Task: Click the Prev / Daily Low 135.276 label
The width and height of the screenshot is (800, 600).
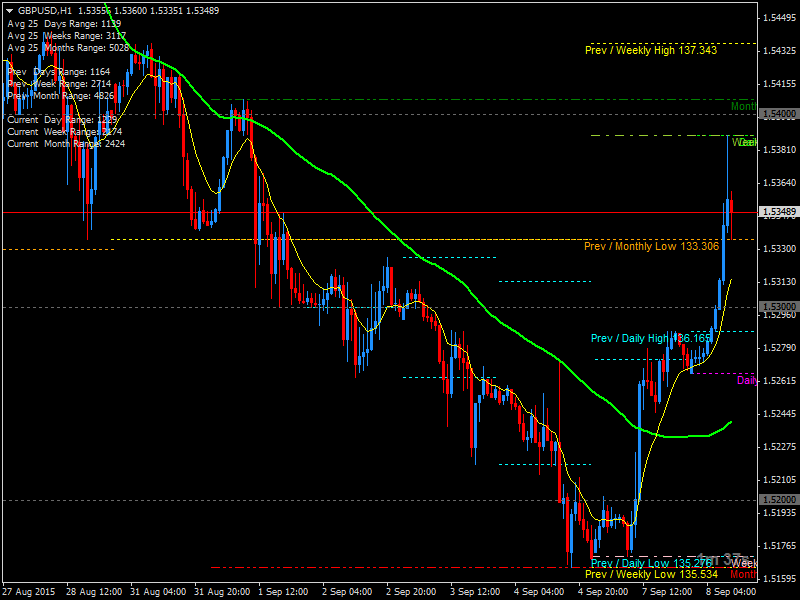Action: (651, 564)
